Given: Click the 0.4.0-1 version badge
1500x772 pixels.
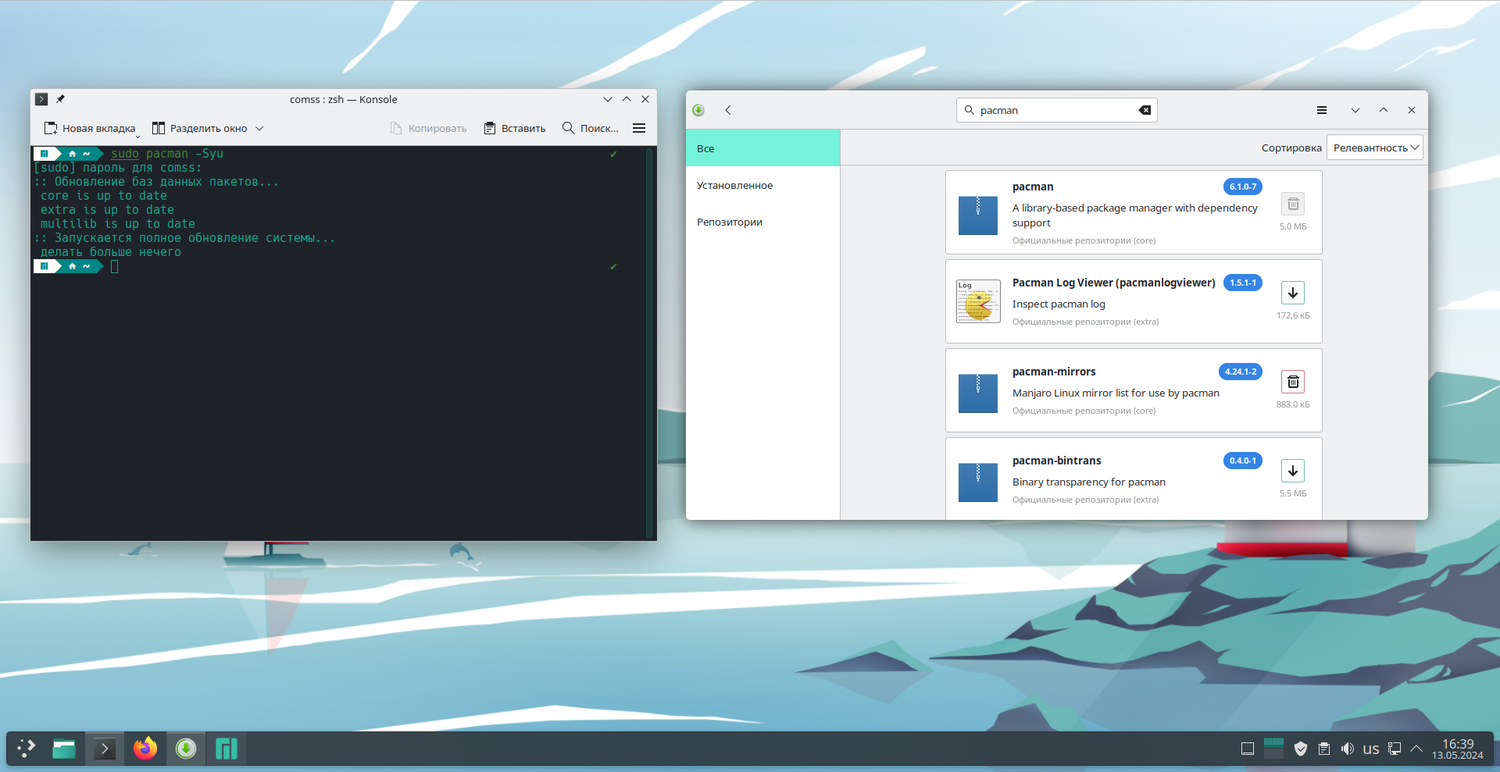Looking at the screenshot, I should [1243, 461].
